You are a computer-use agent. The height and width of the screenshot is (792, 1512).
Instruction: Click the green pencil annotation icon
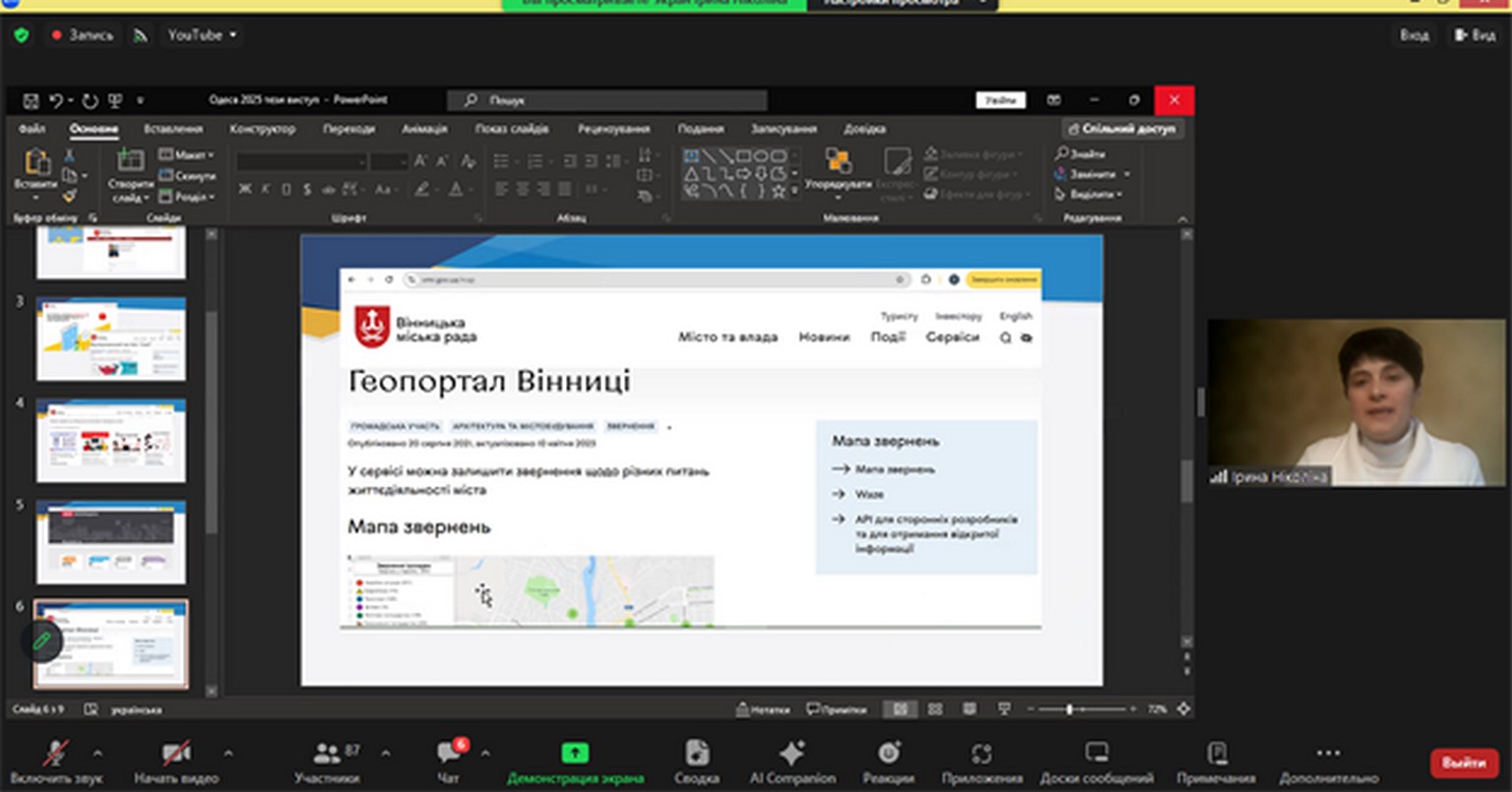click(x=41, y=641)
